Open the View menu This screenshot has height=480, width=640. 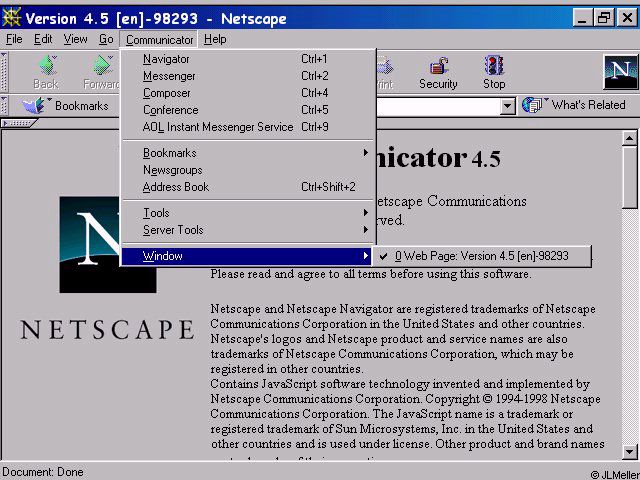76,39
